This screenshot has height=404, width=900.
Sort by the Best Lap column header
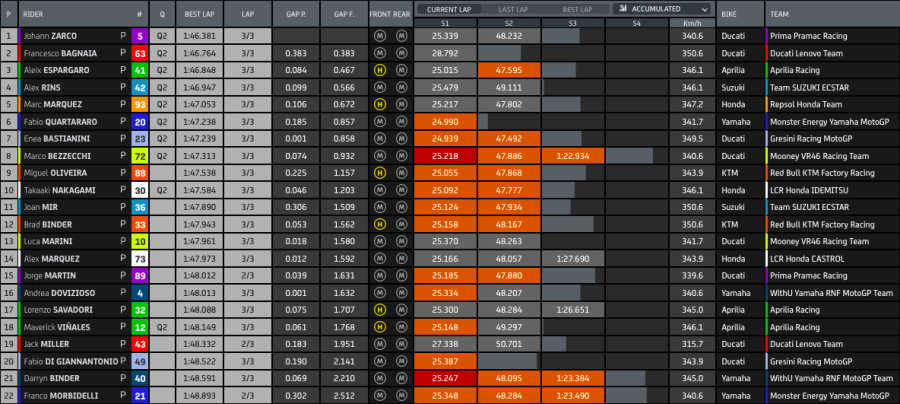point(199,14)
